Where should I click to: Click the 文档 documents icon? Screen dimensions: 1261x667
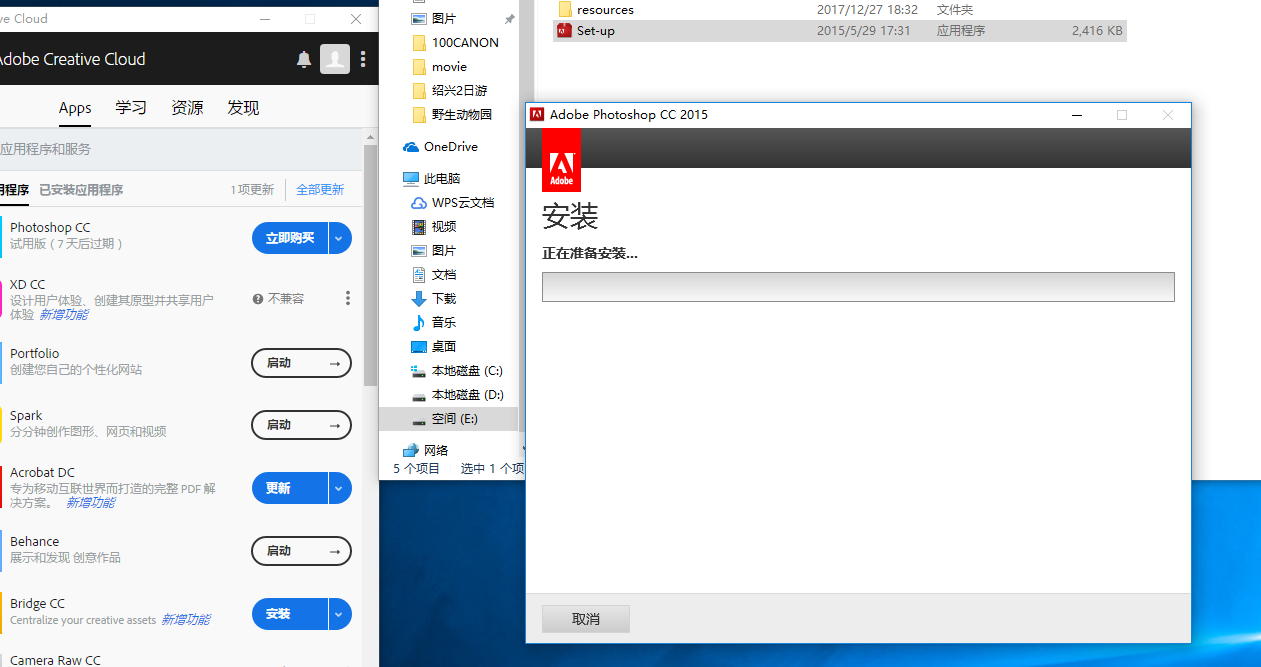click(419, 275)
